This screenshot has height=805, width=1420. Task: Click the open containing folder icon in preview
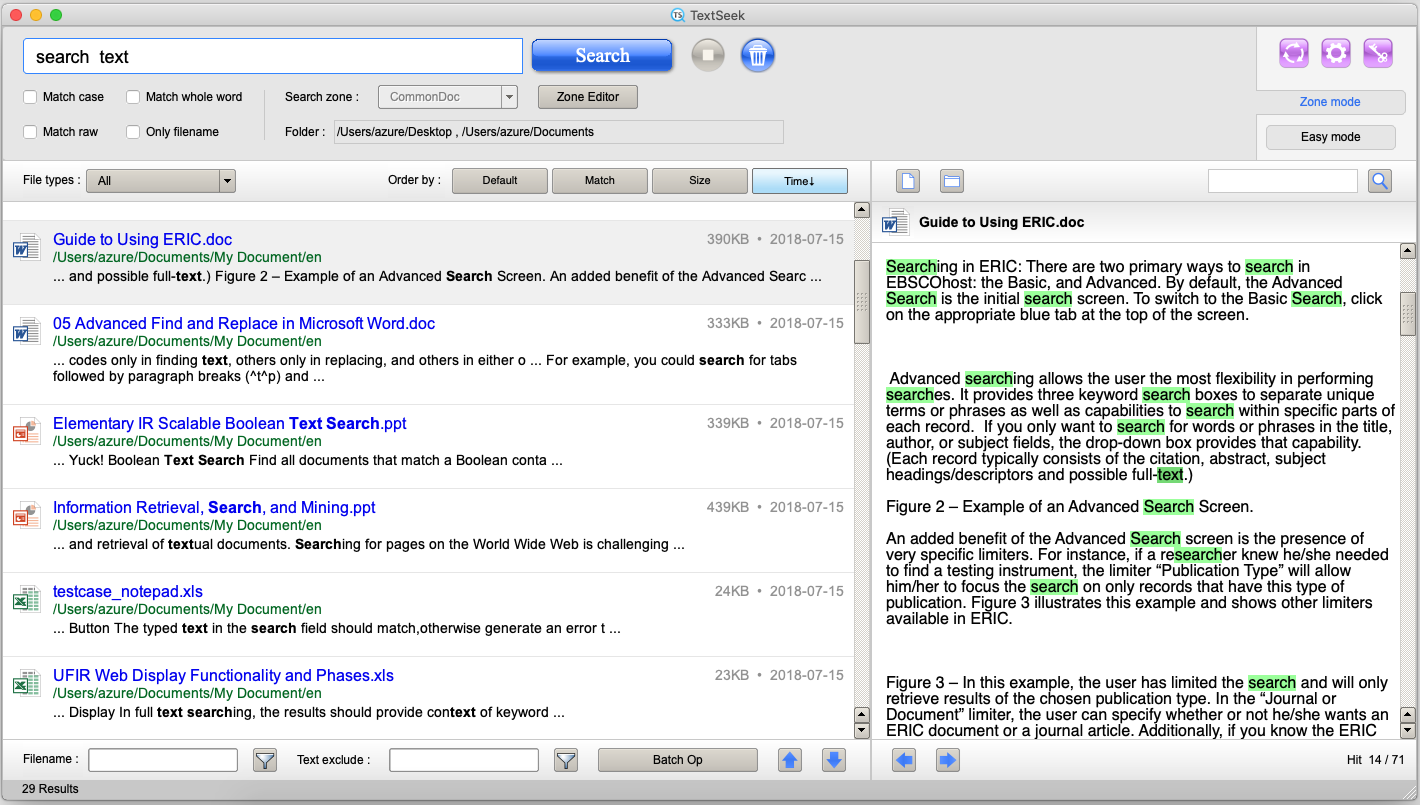pyautogui.click(x=951, y=181)
